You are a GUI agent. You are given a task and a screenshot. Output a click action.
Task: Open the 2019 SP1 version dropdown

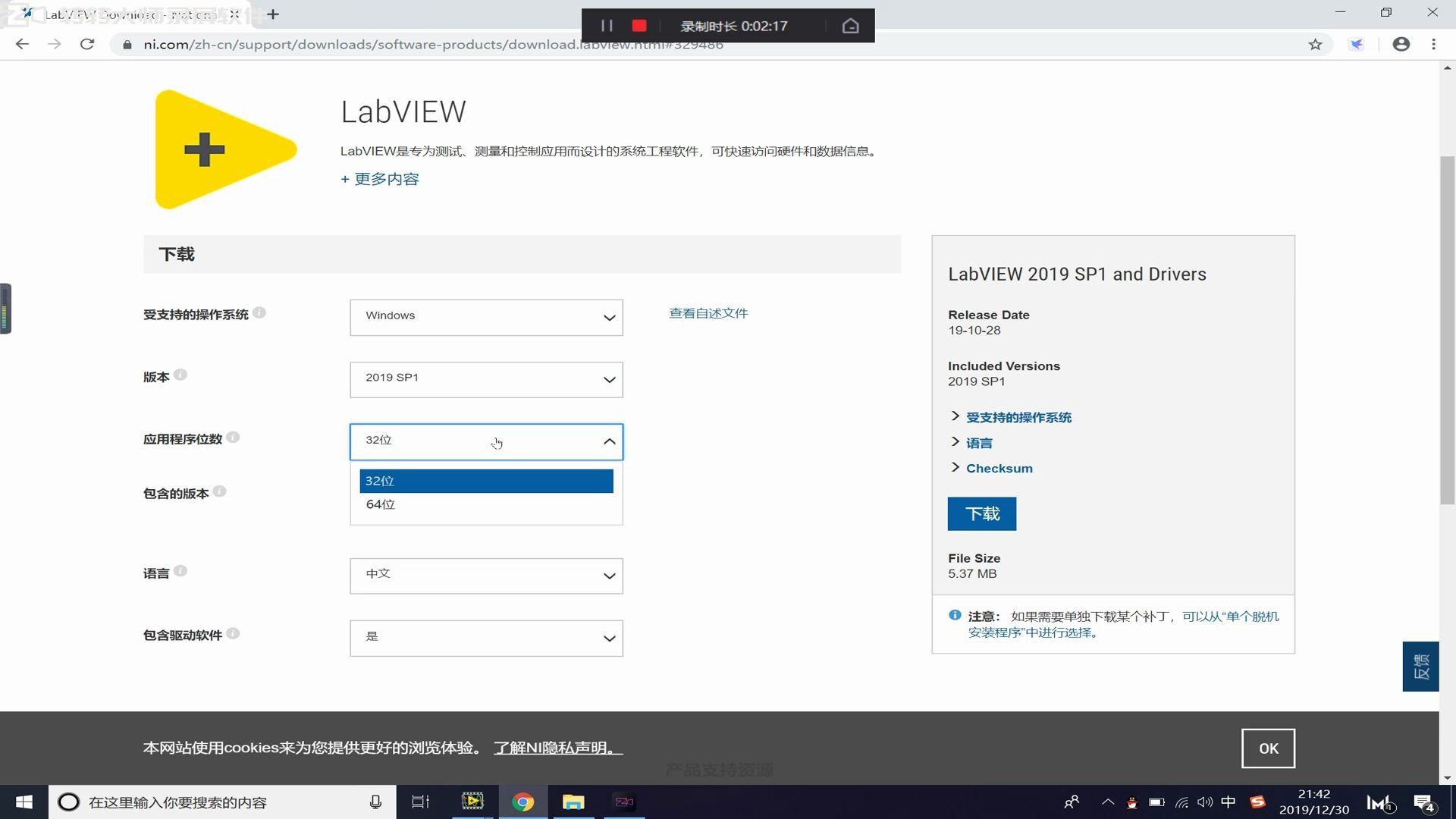485,379
